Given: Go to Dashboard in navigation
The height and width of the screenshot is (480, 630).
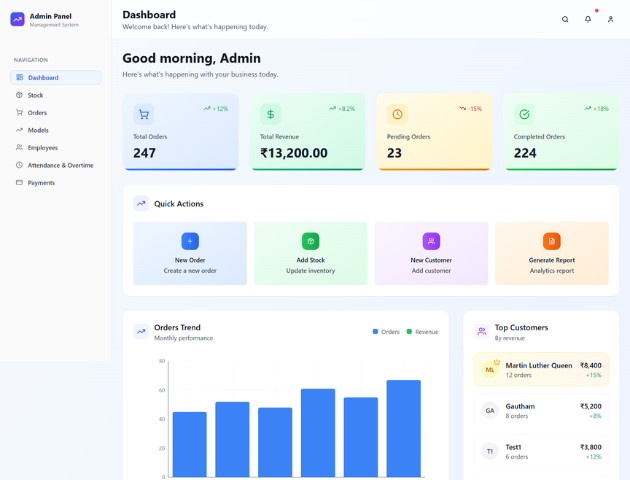Looking at the screenshot, I should coord(56,78).
